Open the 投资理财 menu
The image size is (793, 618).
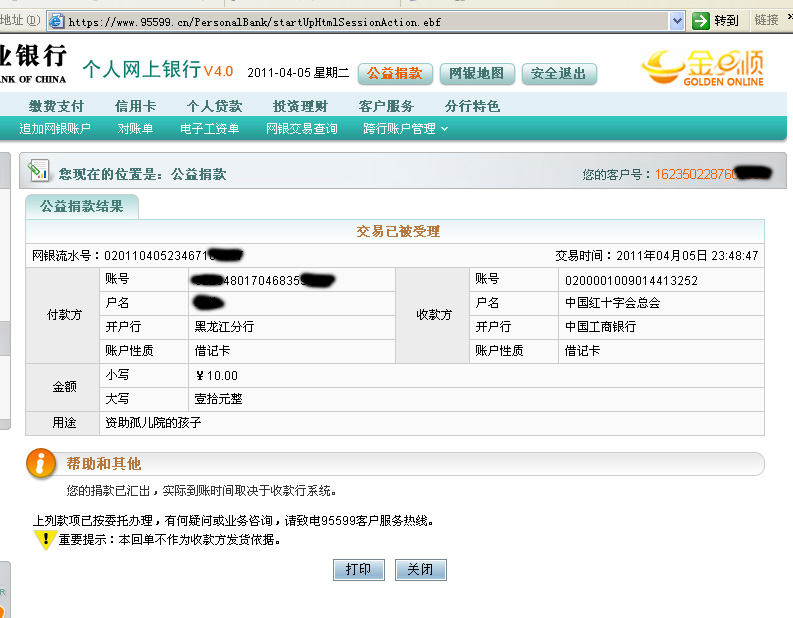(x=300, y=106)
